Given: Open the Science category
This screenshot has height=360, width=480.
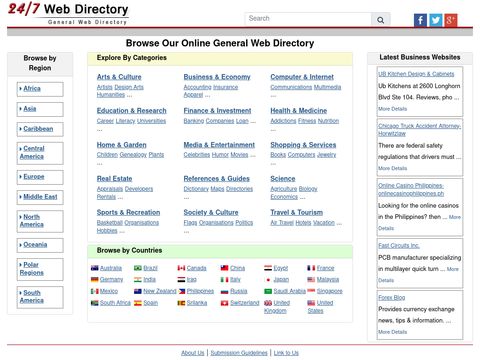Looking at the screenshot, I should coord(283,179).
